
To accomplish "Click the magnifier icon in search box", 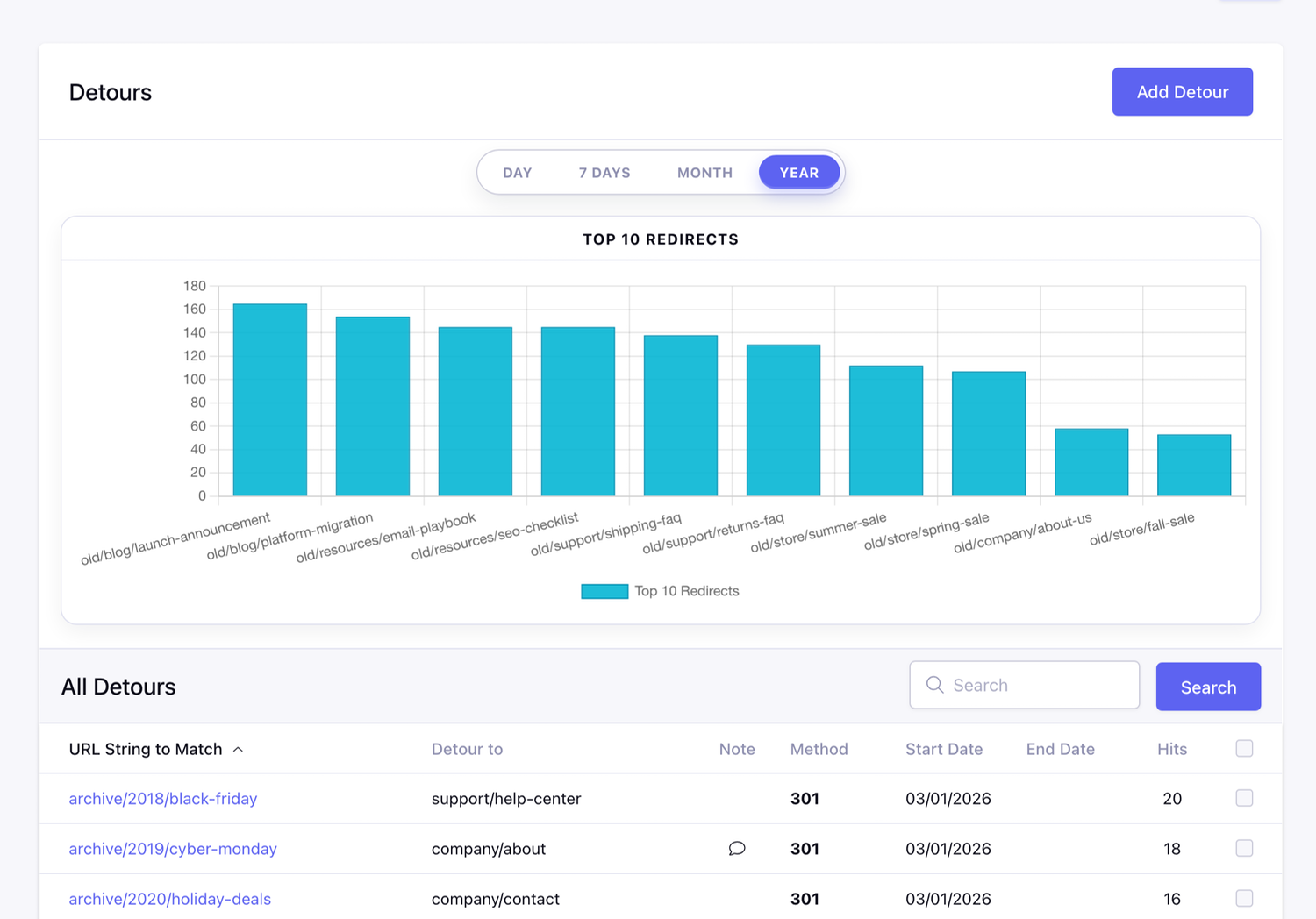I will [x=934, y=685].
